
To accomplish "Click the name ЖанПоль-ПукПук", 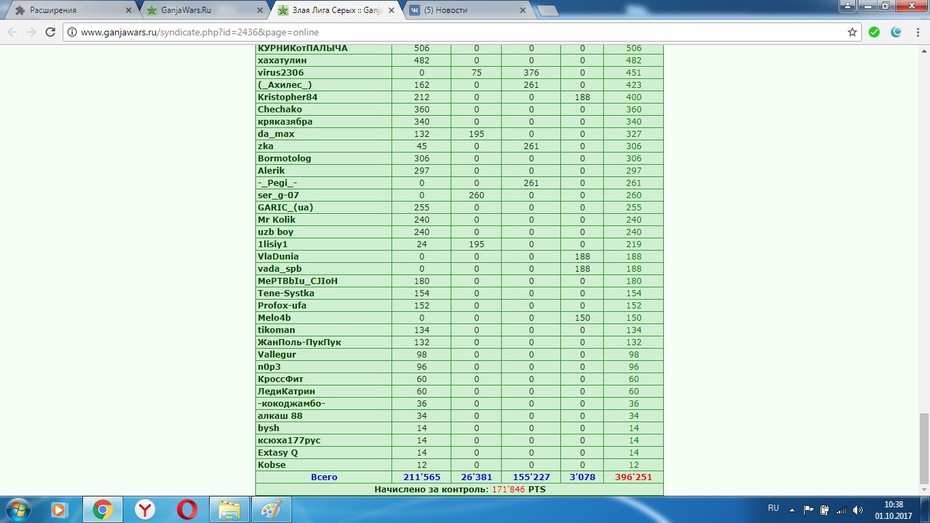I will coord(299,342).
